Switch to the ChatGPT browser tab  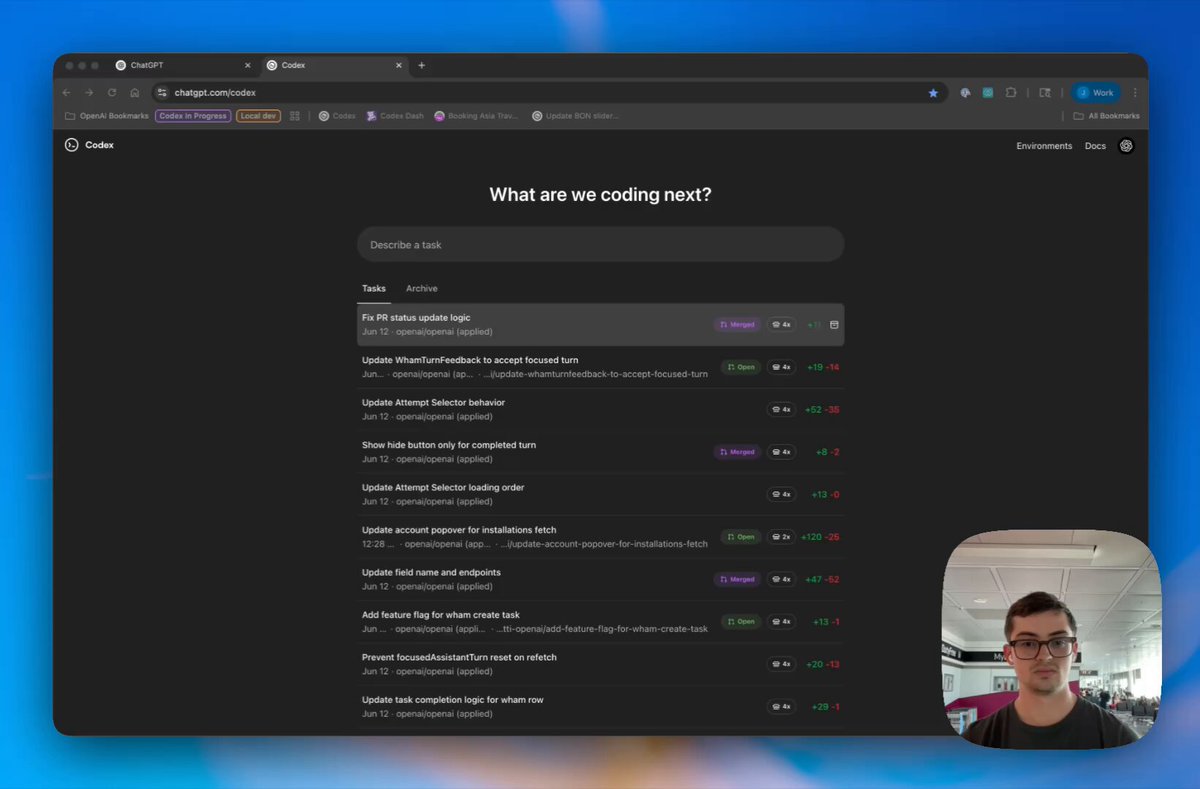coord(182,65)
